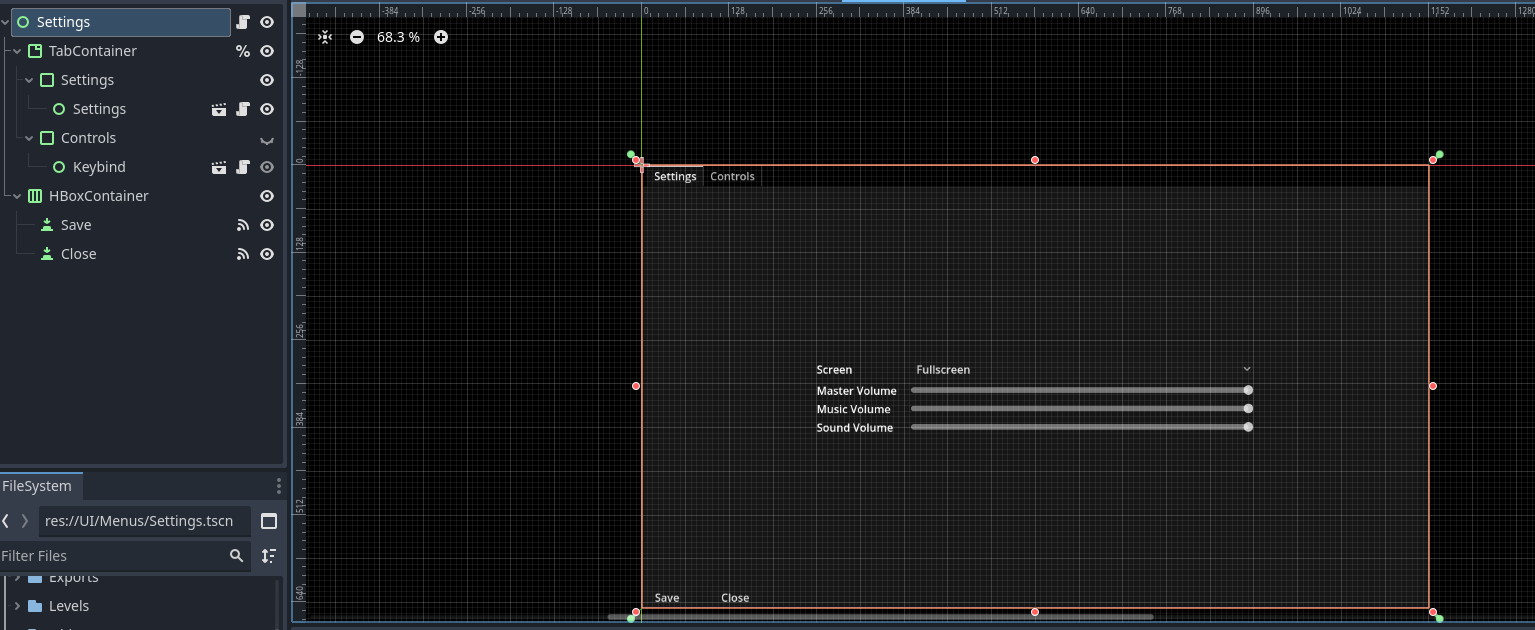The image size is (1535, 630).
Task: Toggle visibility of Settings tab node
Action: (267, 80)
